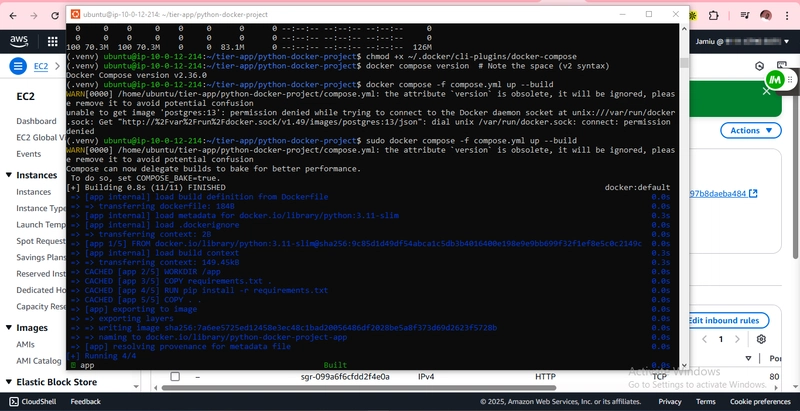Click the hexagon settings icon below the AWS header
This screenshot has width=800, height=411.
[x=760, y=66]
